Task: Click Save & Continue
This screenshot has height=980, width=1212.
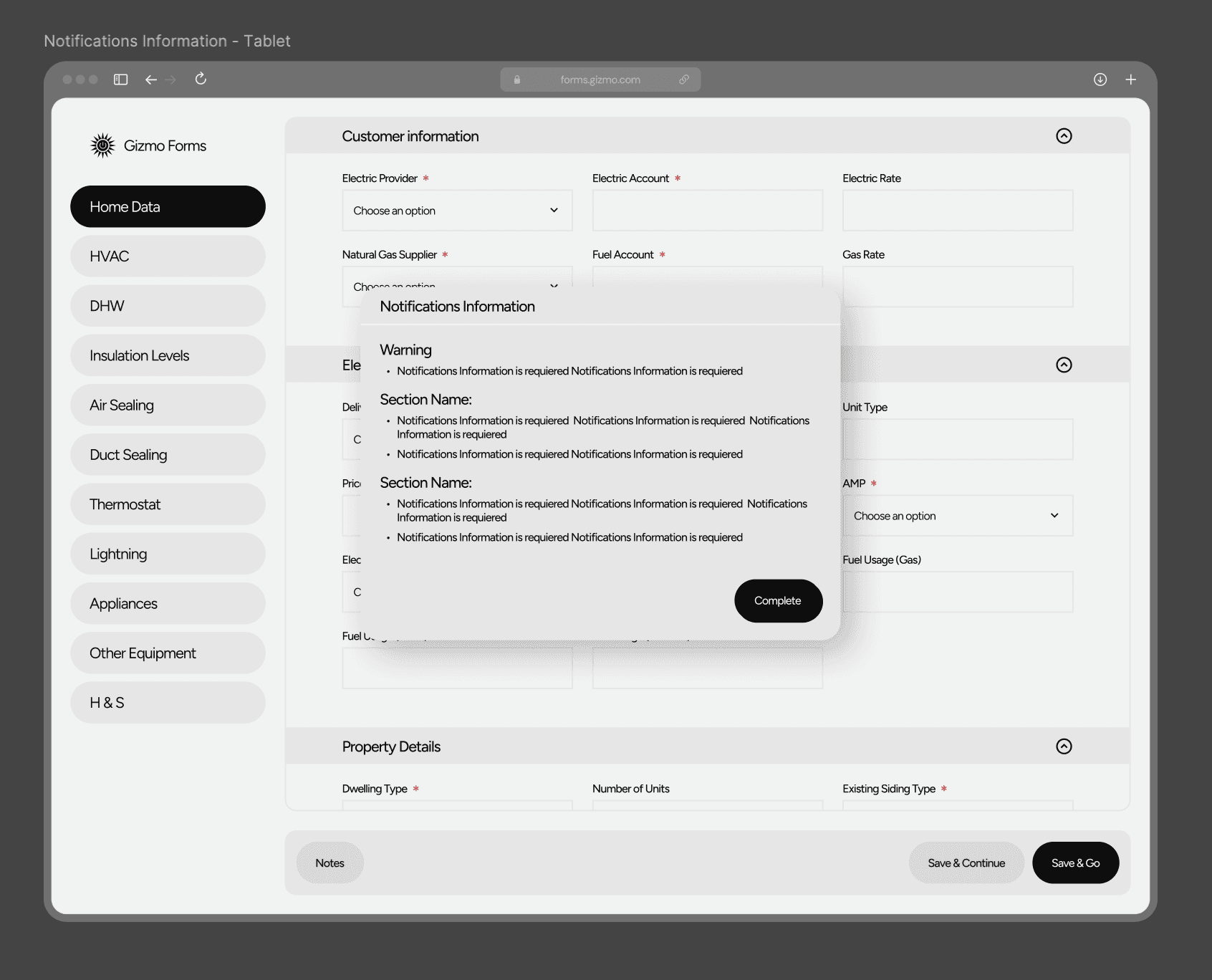Action: [x=966, y=863]
